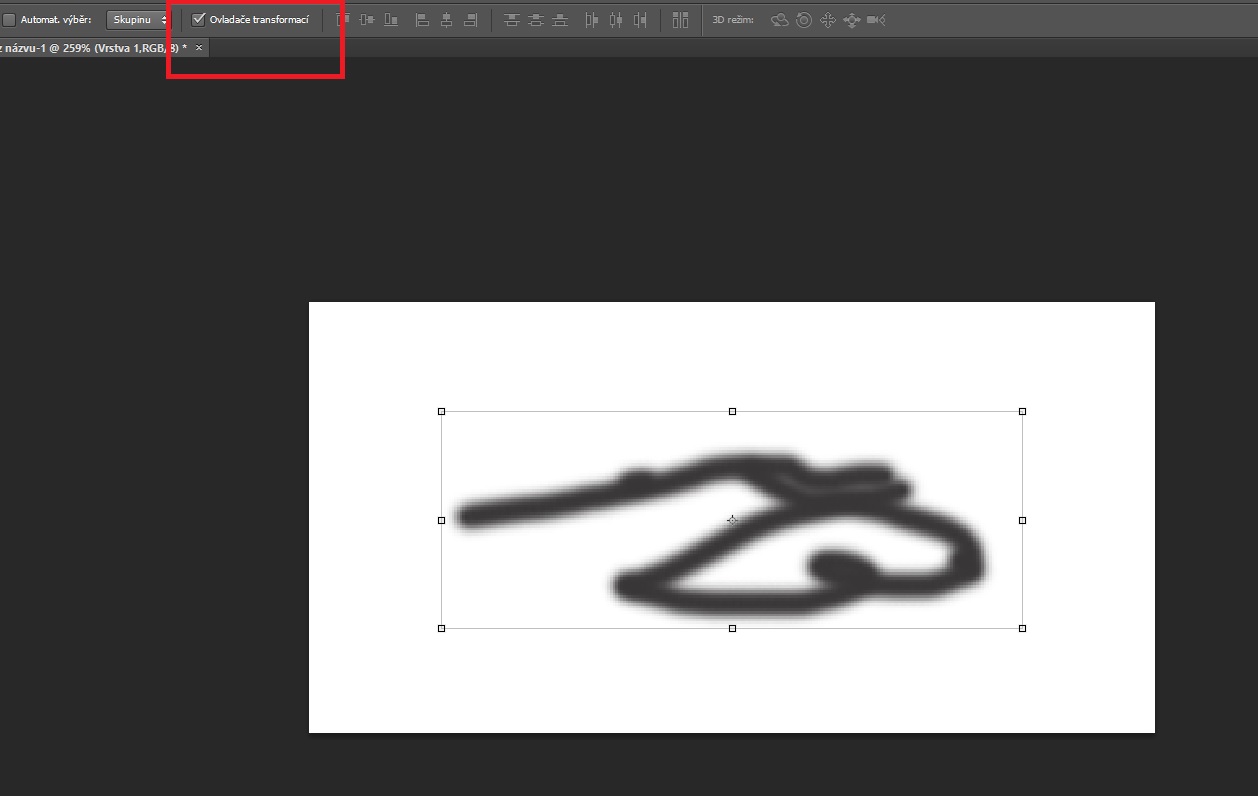1258x796 pixels.
Task: Click distribute vertical centers icon
Action: pos(536,20)
